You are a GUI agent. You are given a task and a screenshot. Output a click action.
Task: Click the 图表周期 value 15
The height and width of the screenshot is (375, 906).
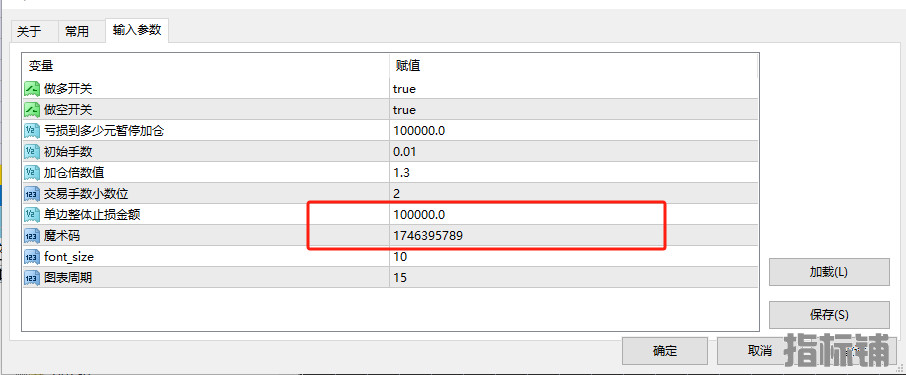pyautogui.click(x=400, y=278)
